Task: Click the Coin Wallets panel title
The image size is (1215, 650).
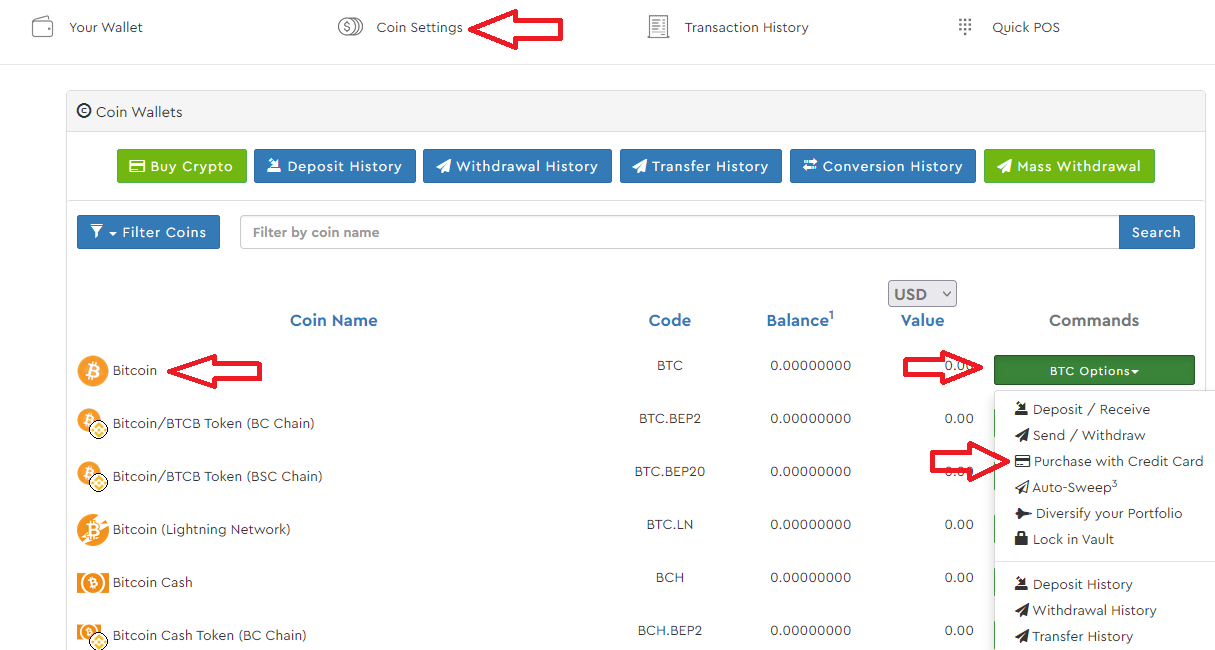Action: click(139, 112)
